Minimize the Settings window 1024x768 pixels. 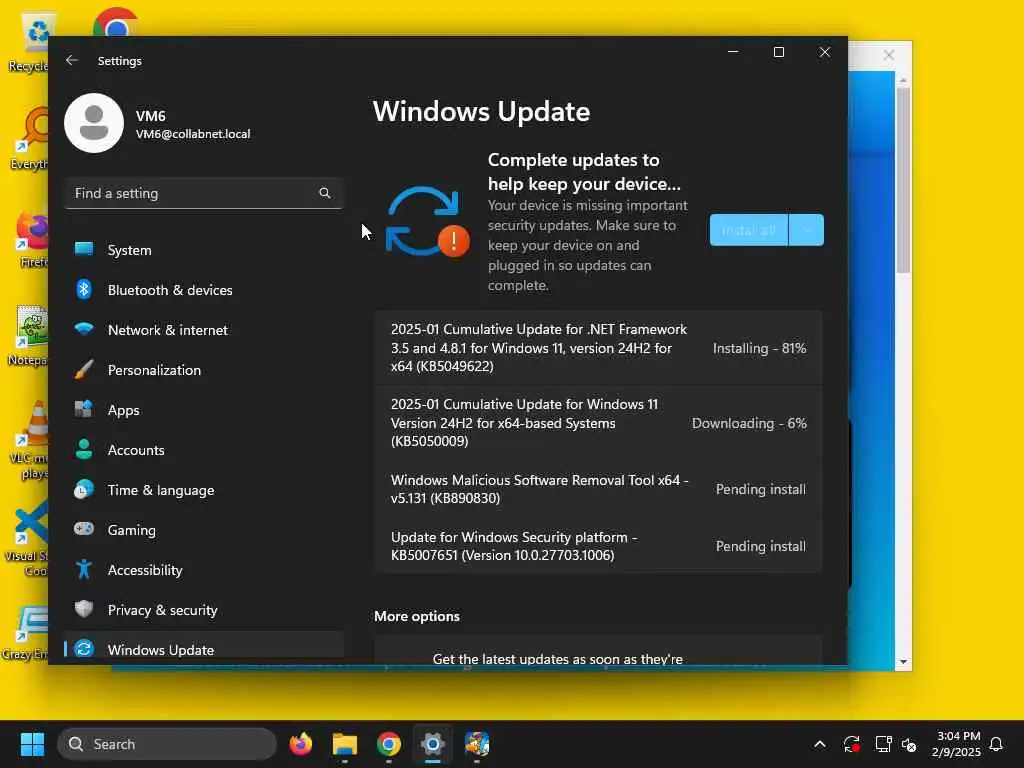pos(733,52)
